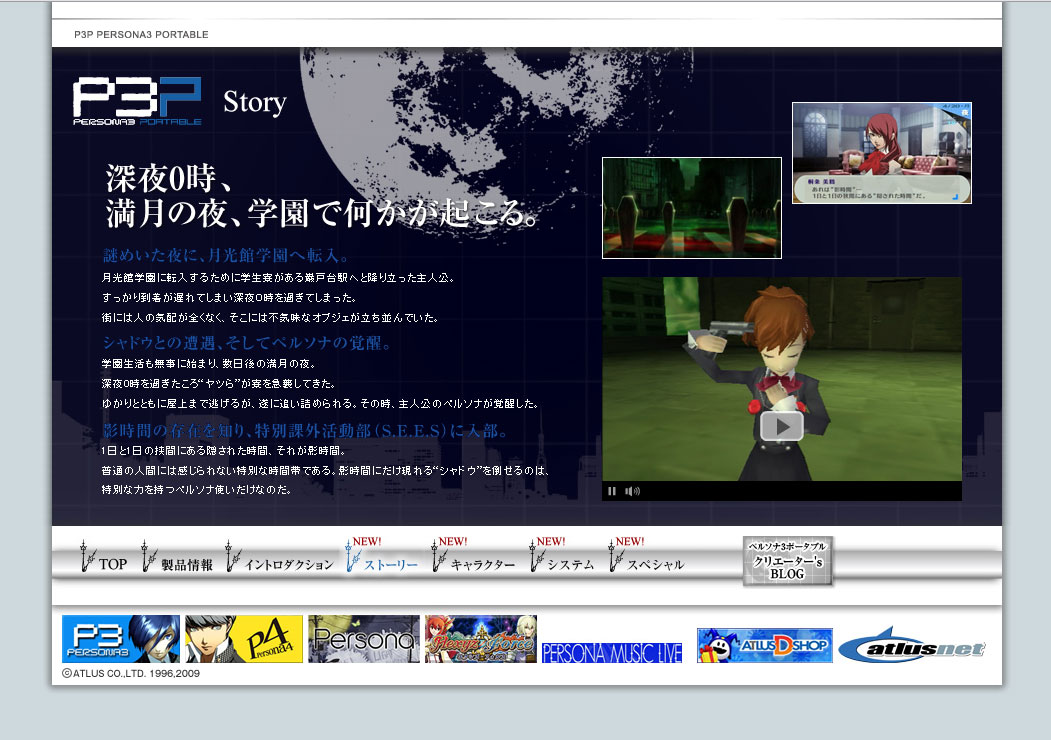The width and height of the screenshot is (1051, 740).
Task: Mute the video with the speaker icon
Action: pyautogui.click(x=632, y=491)
